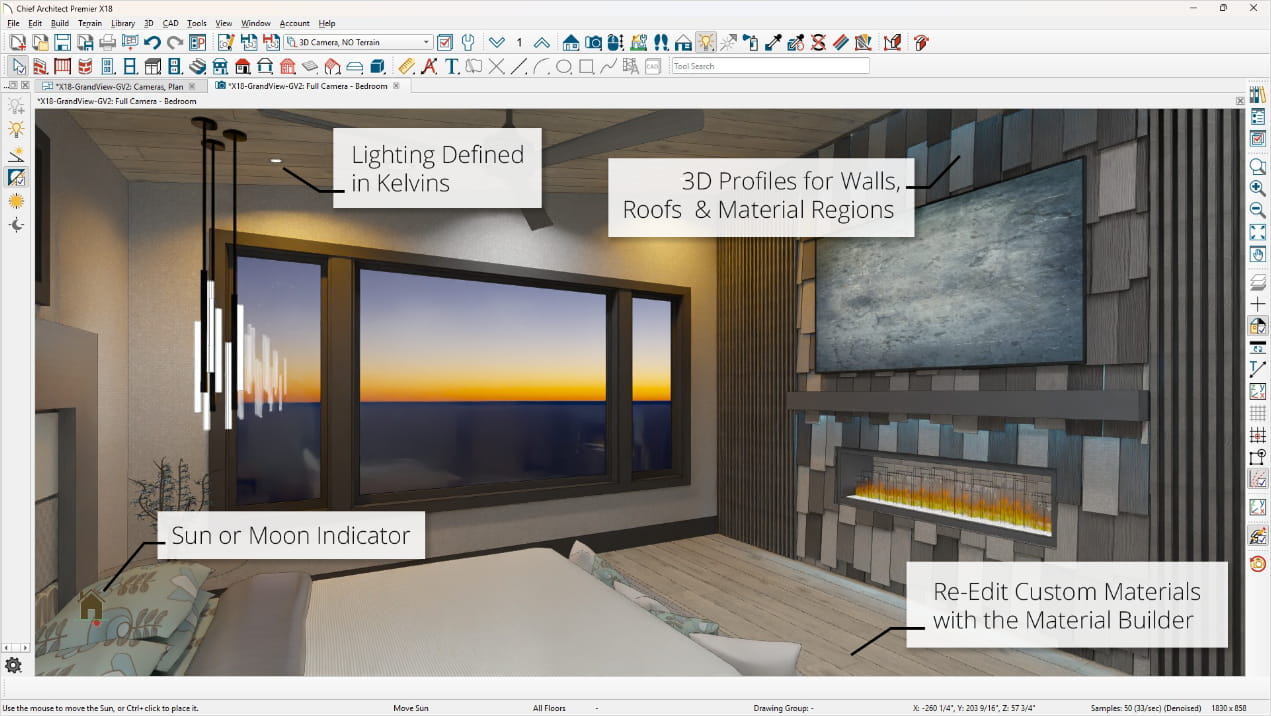Open the CAD menu
The width and height of the screenshot is (1271, 716).
click(x=170, y=23)
